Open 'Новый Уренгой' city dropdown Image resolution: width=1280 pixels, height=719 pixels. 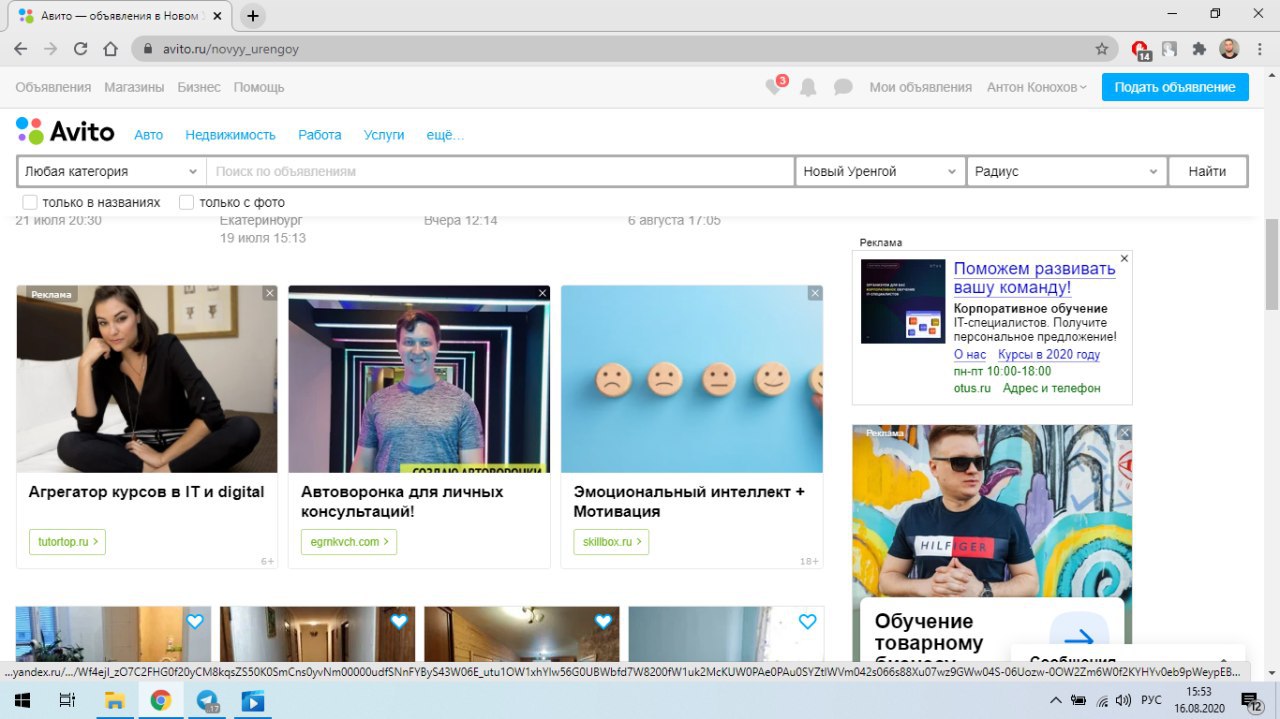click(880, 171)
